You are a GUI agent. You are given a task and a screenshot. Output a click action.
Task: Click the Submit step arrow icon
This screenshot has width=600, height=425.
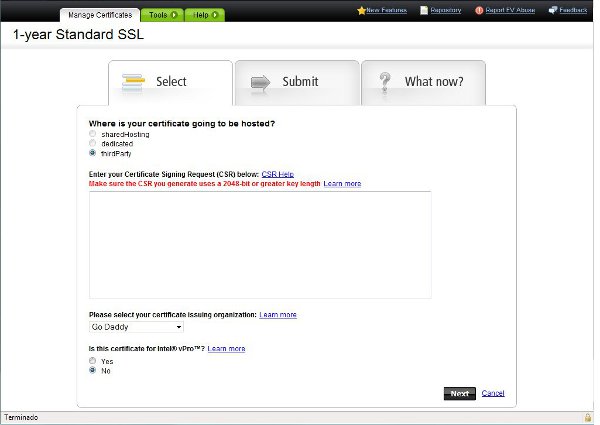tap(260, 82)
